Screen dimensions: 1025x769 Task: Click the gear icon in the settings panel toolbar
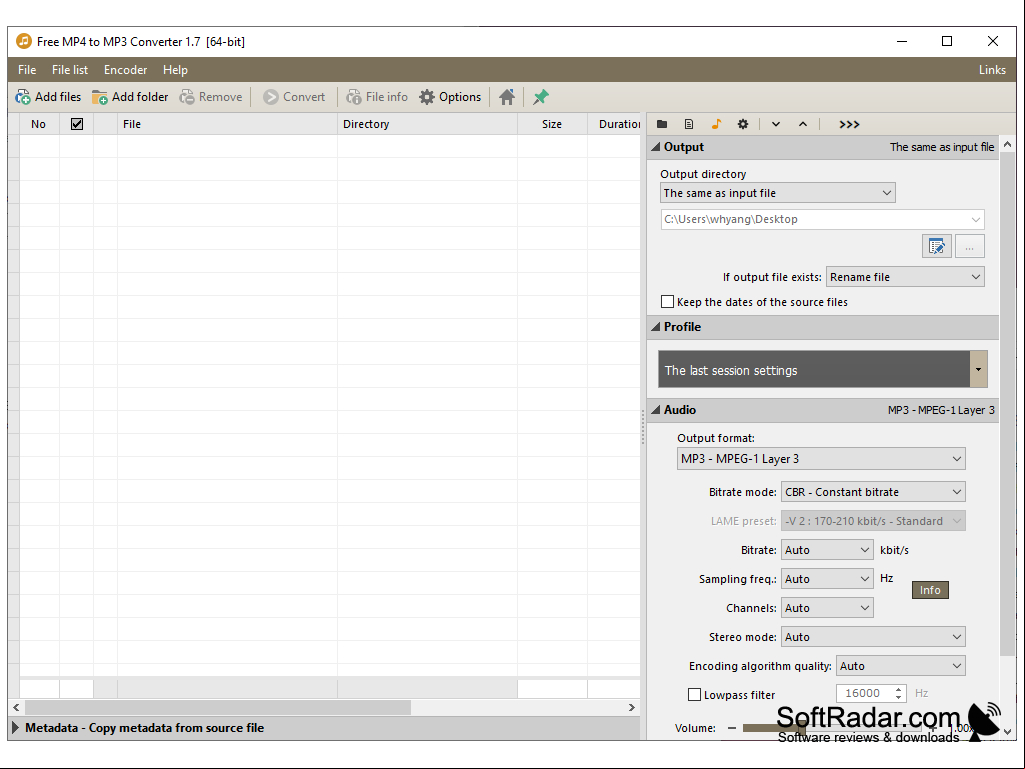(743, 124)
